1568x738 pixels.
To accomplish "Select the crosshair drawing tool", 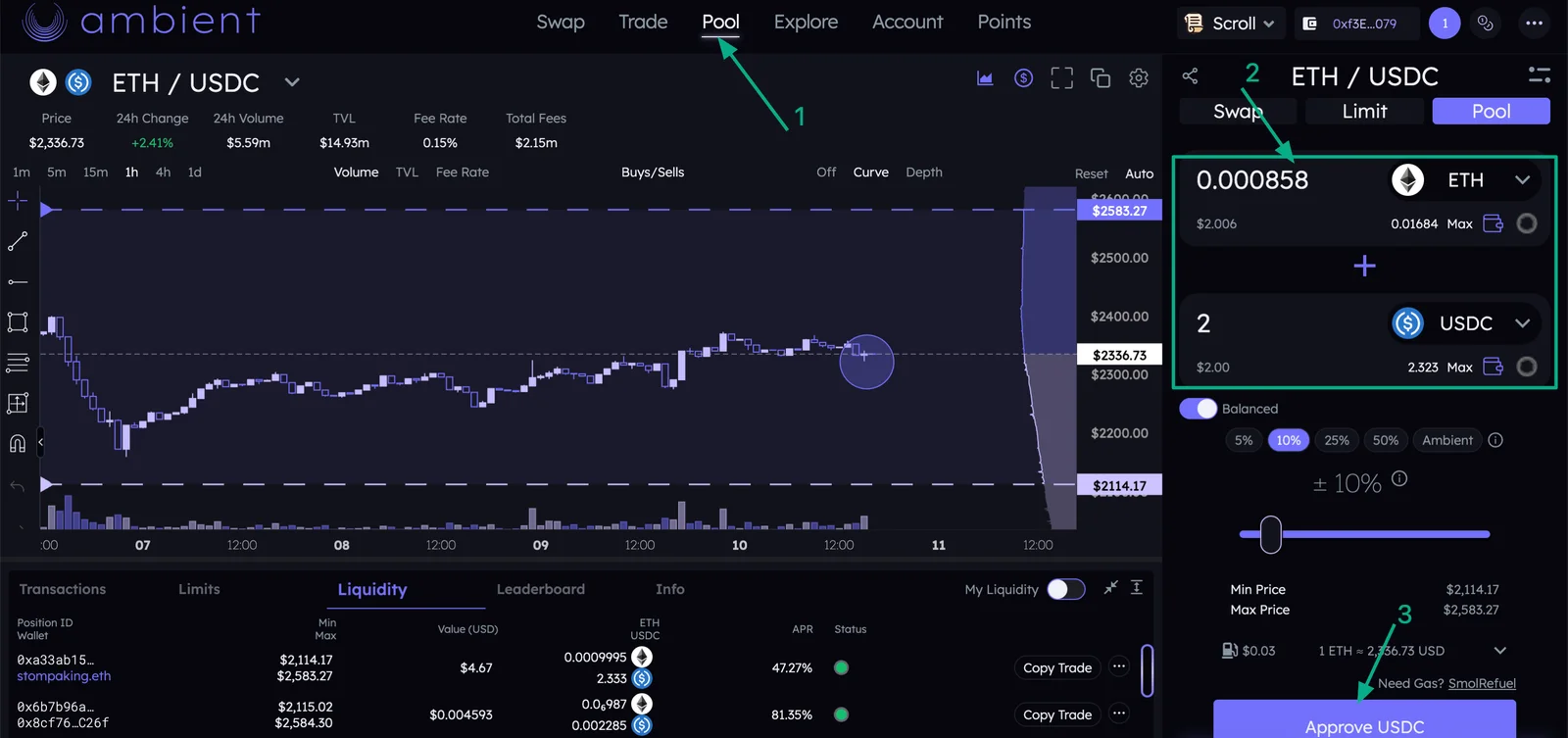I will 18,201.
